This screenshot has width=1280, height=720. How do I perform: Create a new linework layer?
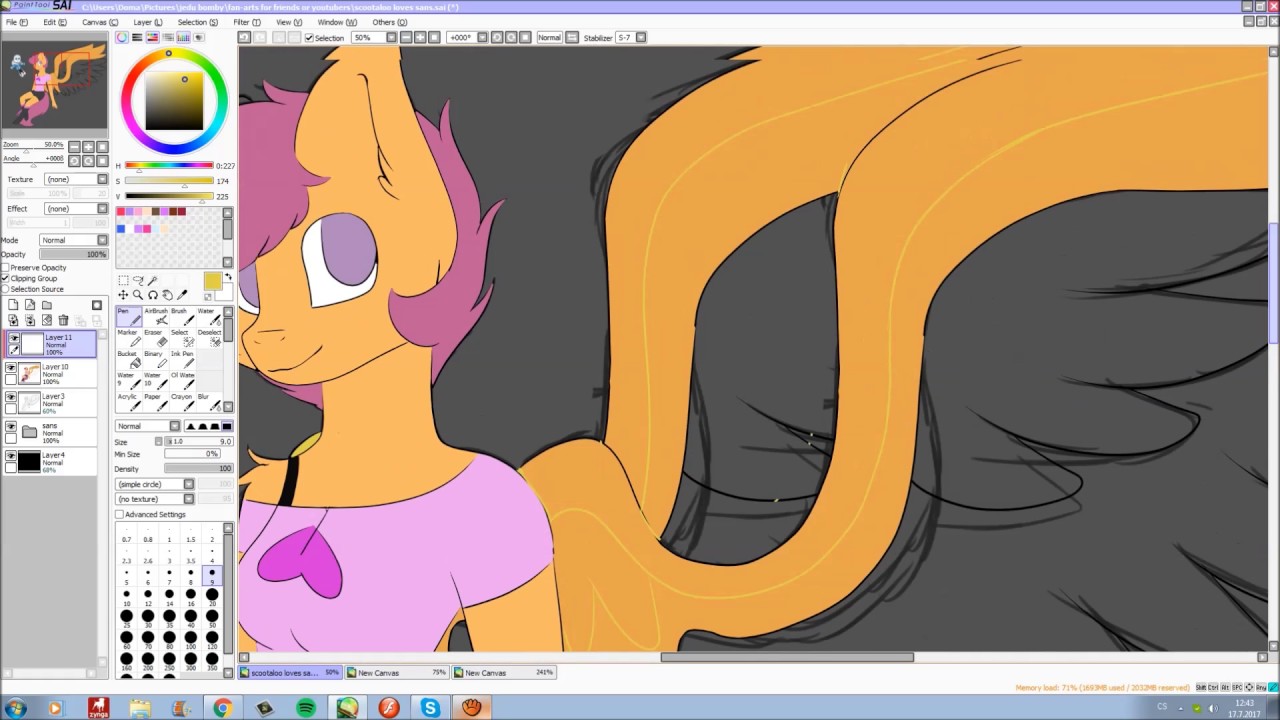[x=30, y=305]
